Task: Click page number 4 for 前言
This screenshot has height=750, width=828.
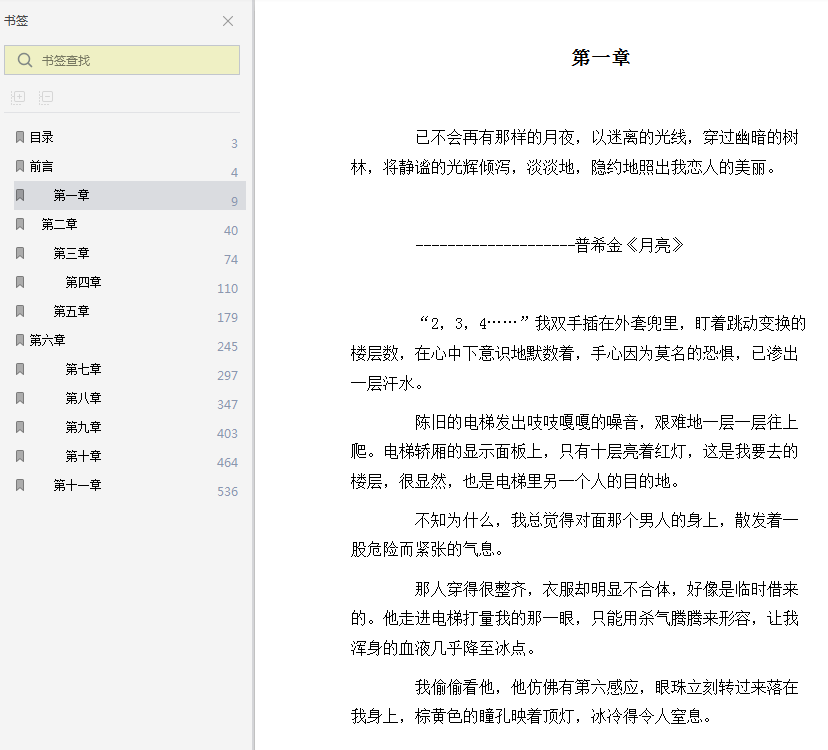Action: [x=234, y=173]
